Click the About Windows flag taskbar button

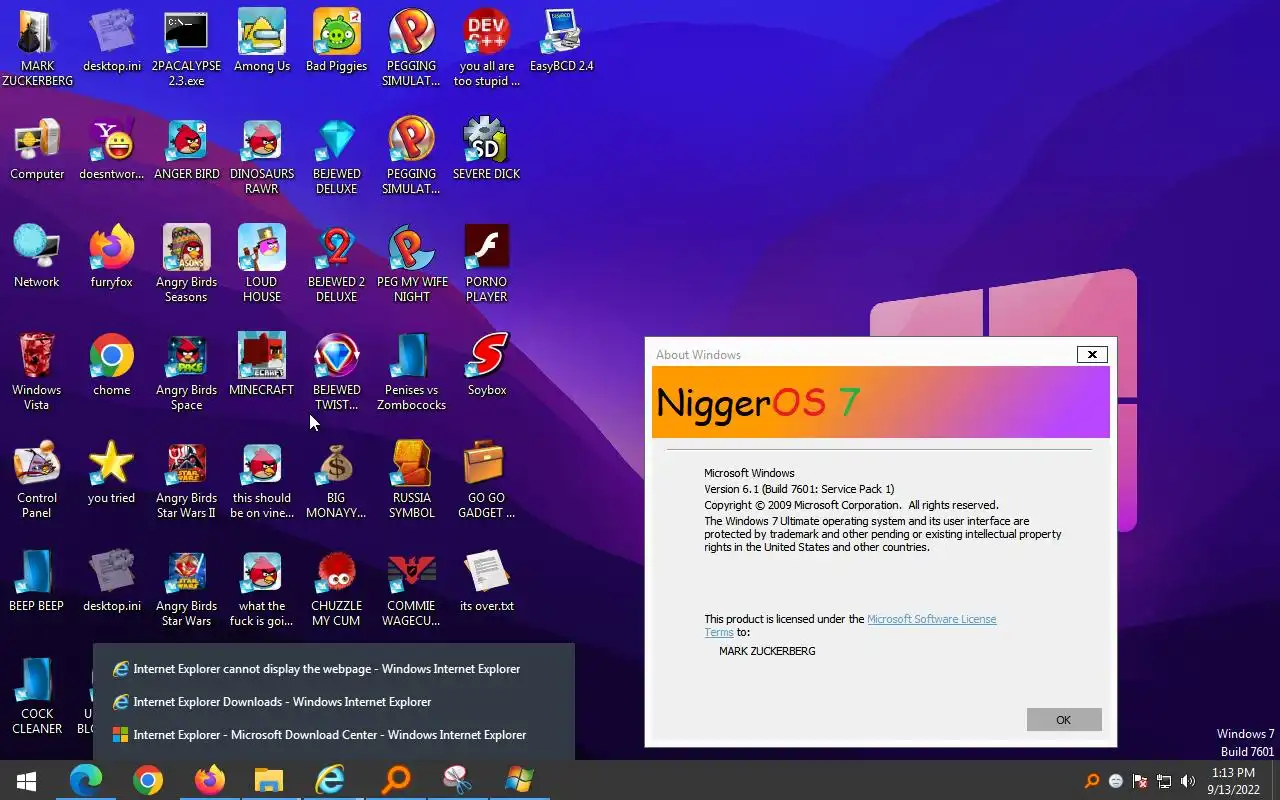tap(519, 780)
